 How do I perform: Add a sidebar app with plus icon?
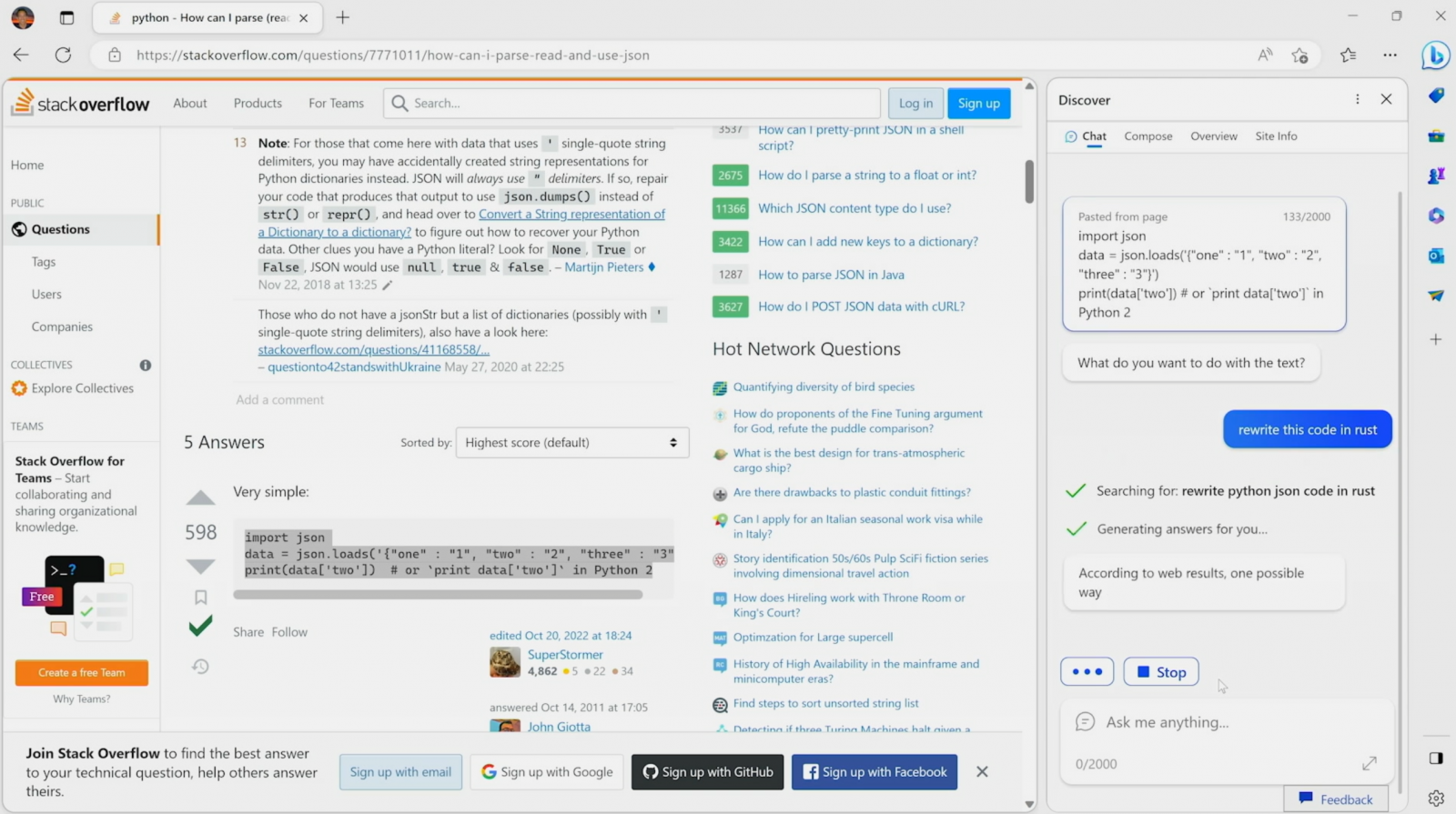pyautogui.click(x=1436, y=339)
